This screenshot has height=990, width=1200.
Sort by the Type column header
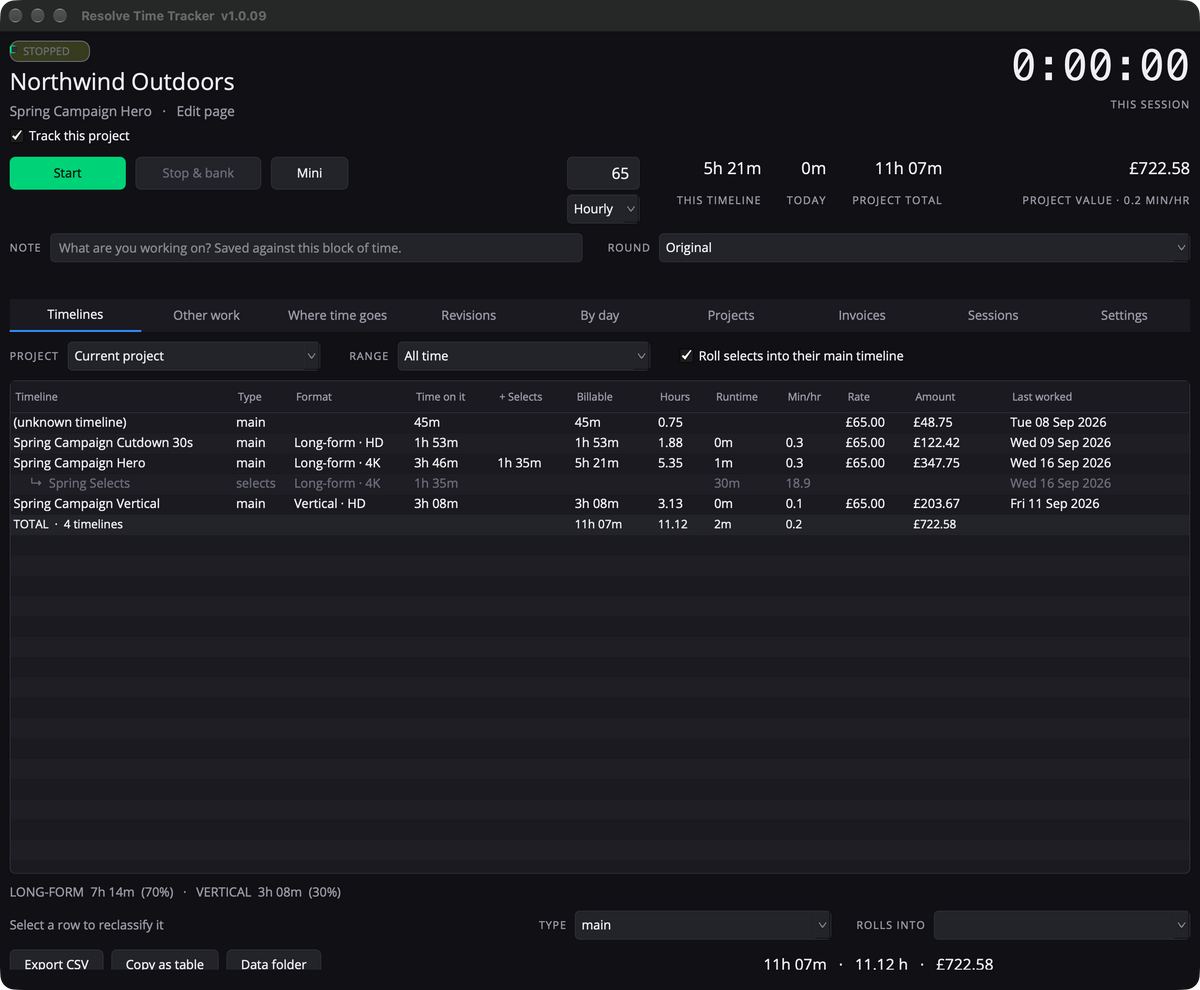(x=262, y=397)
